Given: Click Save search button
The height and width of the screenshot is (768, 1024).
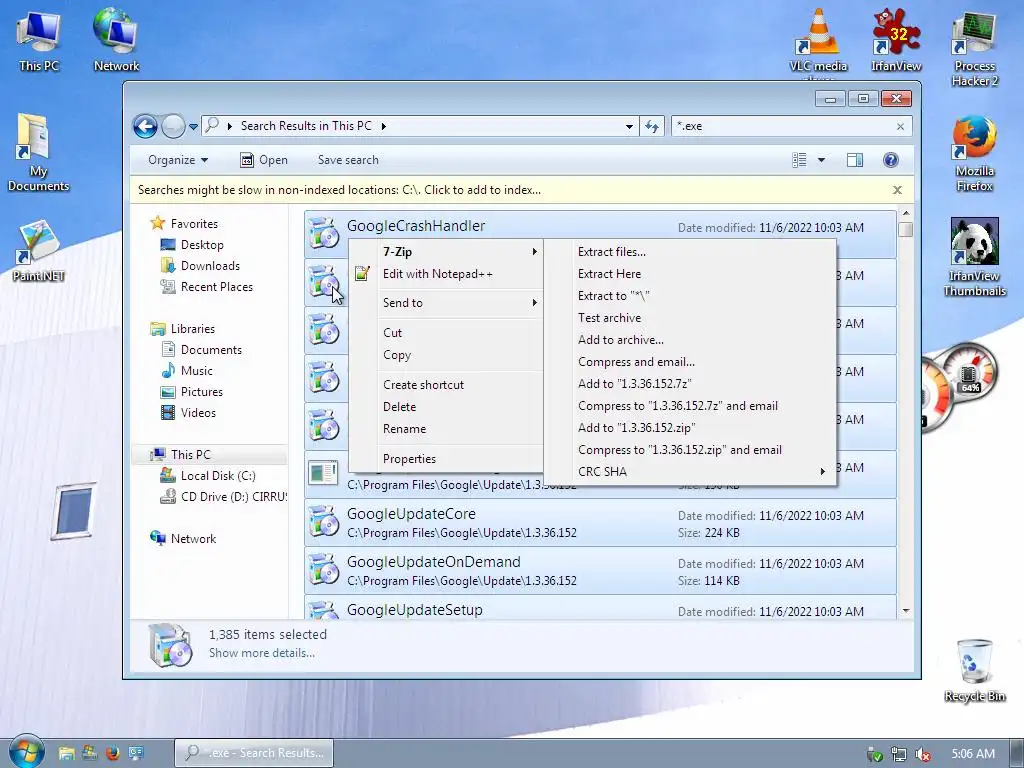Looking at the screenshot, I should 348,160.
